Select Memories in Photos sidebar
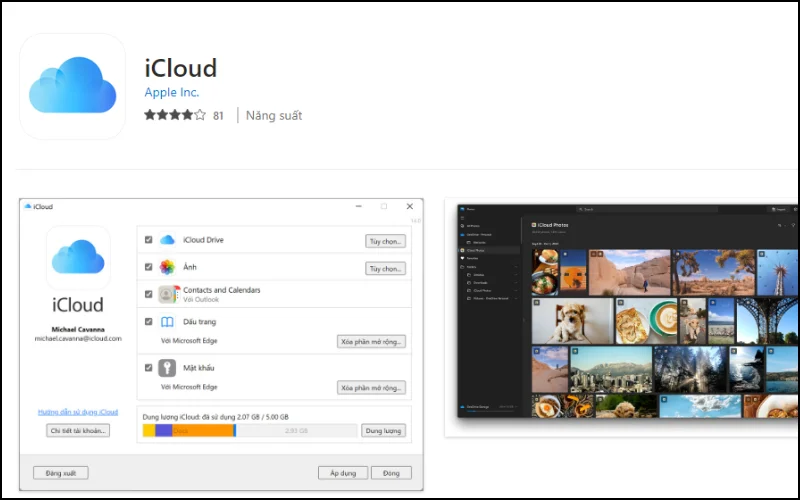 [x=477, y=242]
